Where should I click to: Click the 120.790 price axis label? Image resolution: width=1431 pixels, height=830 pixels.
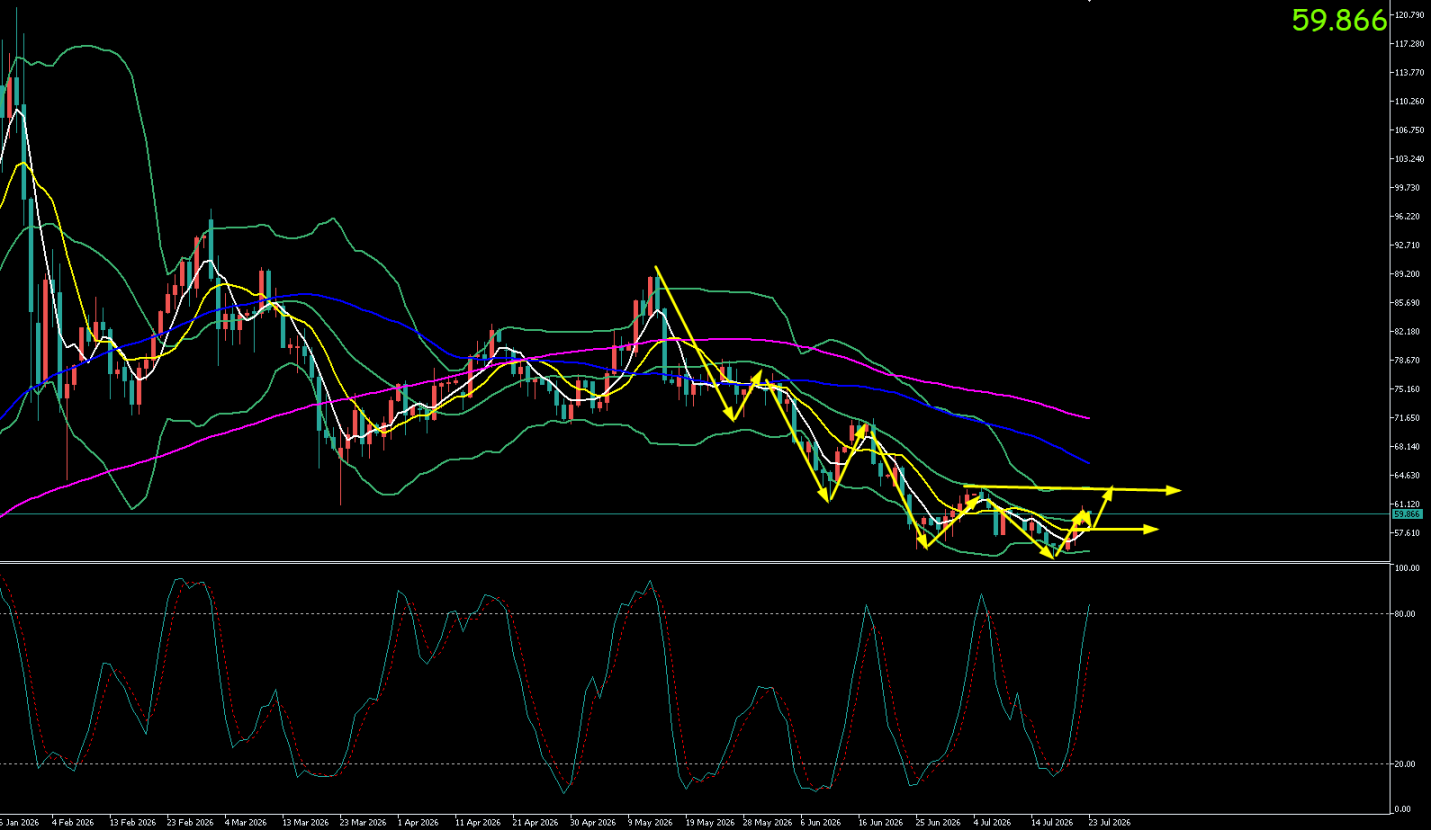1410,15
